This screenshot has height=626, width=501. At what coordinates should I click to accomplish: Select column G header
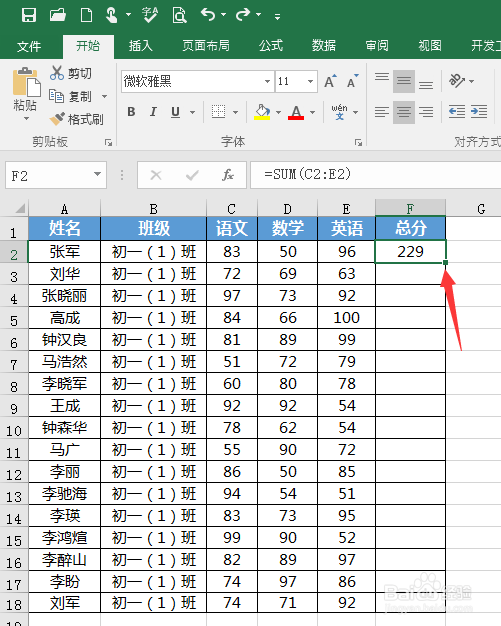(x=481, y=208)
